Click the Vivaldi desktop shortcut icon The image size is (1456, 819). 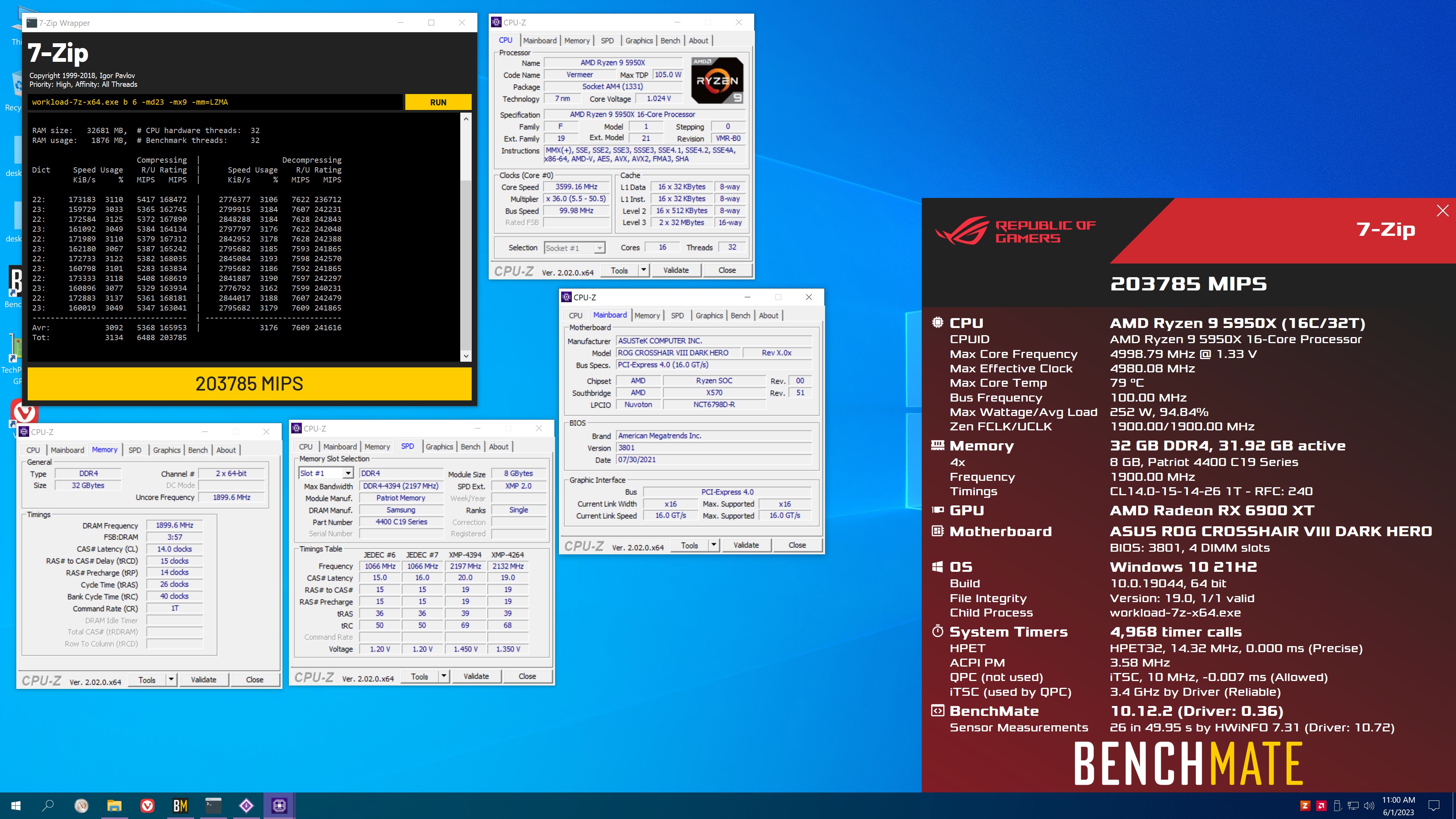pyautogui.click(x=24, y=412)
